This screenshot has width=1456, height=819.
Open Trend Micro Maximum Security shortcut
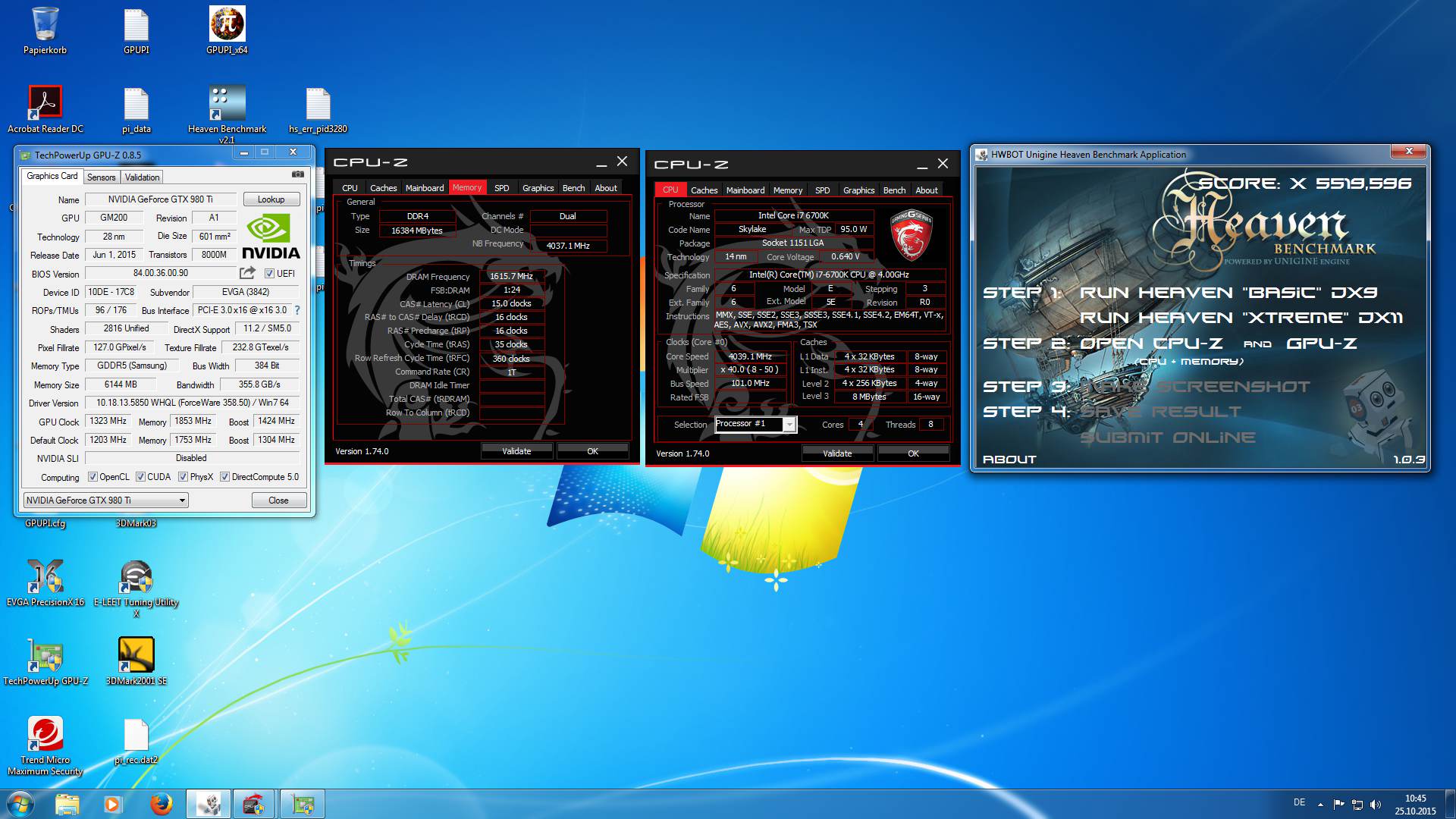coord(45,745)
